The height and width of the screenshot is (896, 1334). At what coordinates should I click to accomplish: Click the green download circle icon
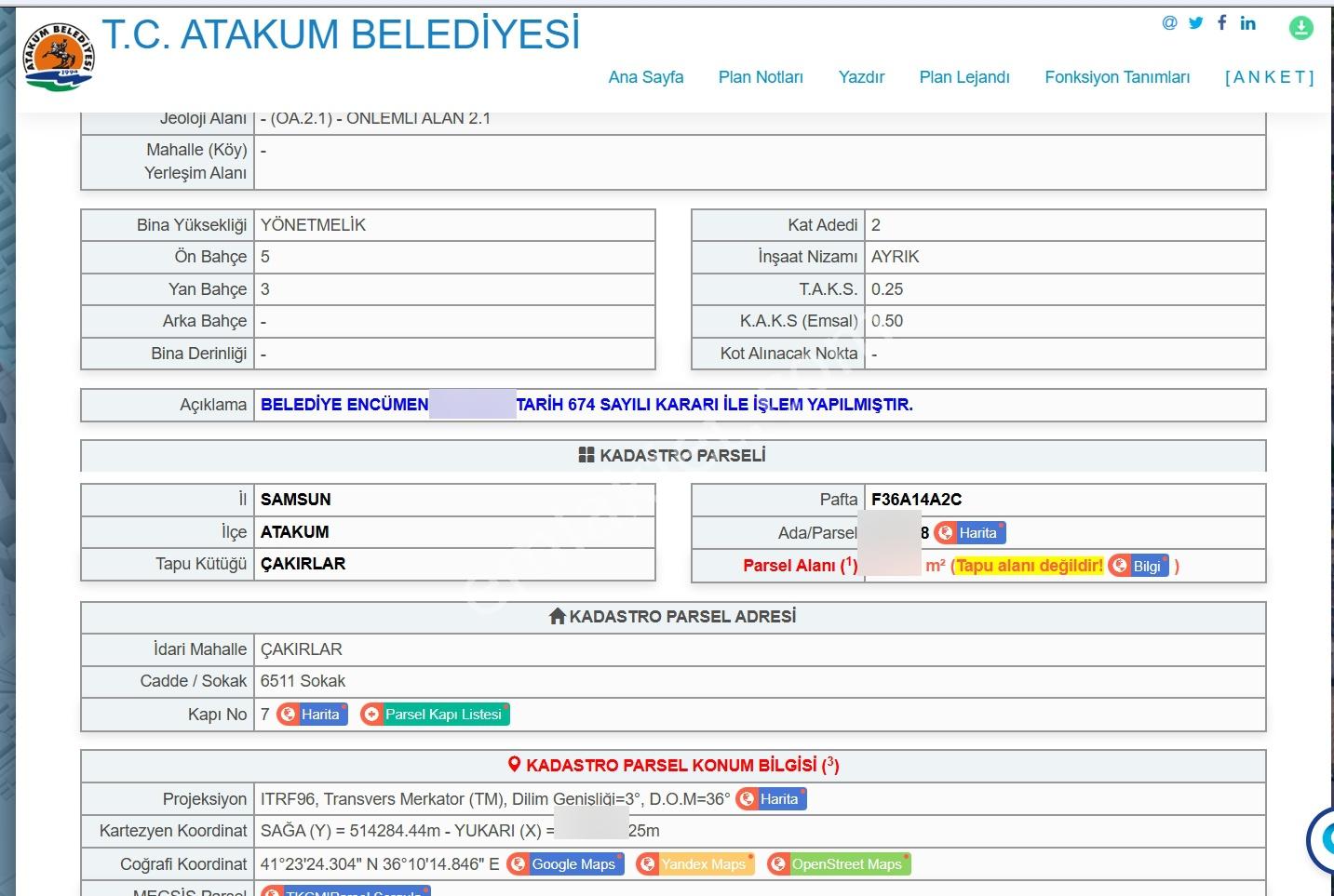point(1300,28)
